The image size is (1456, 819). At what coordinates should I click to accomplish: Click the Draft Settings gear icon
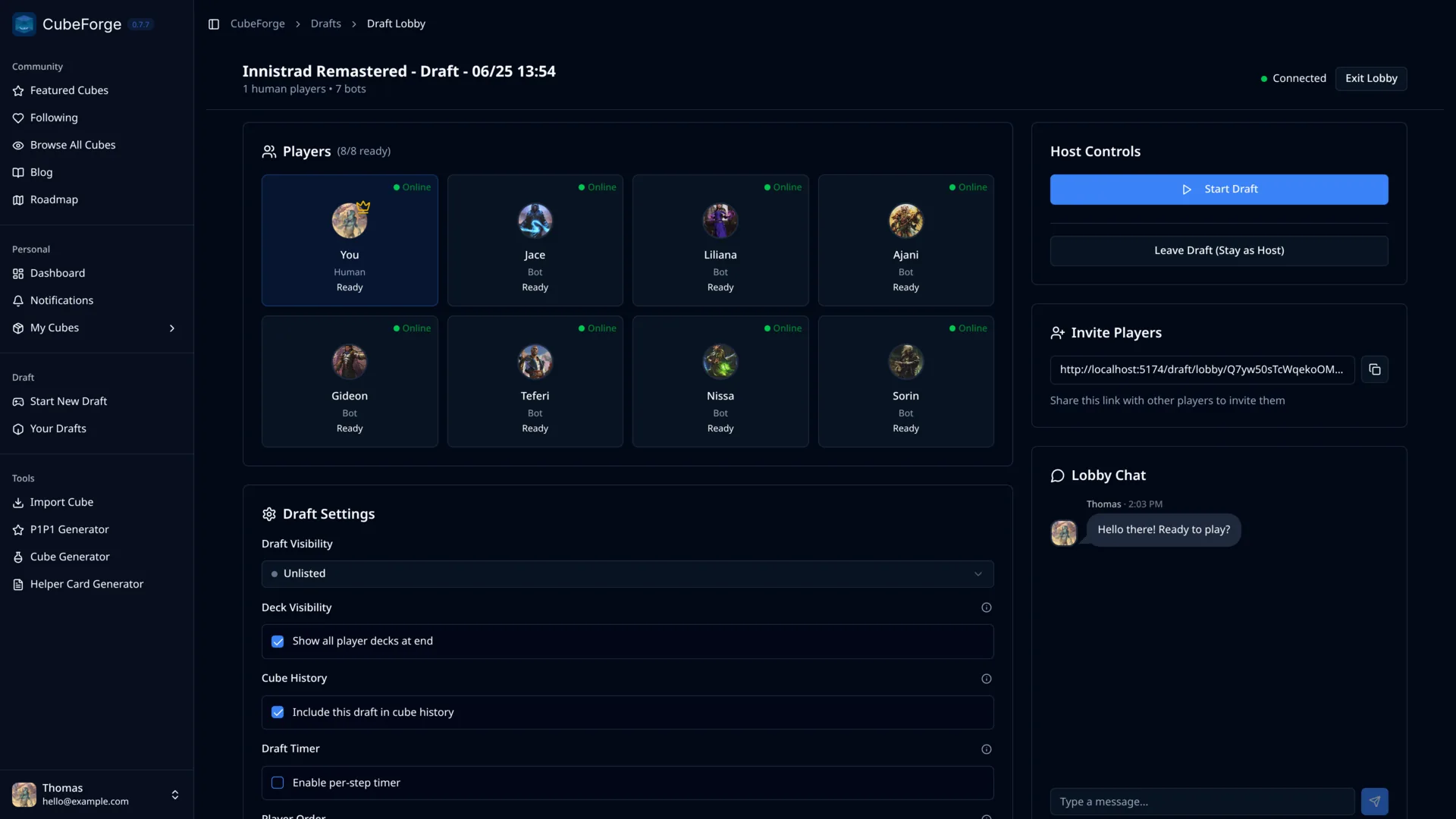click(x=269, y=514)
